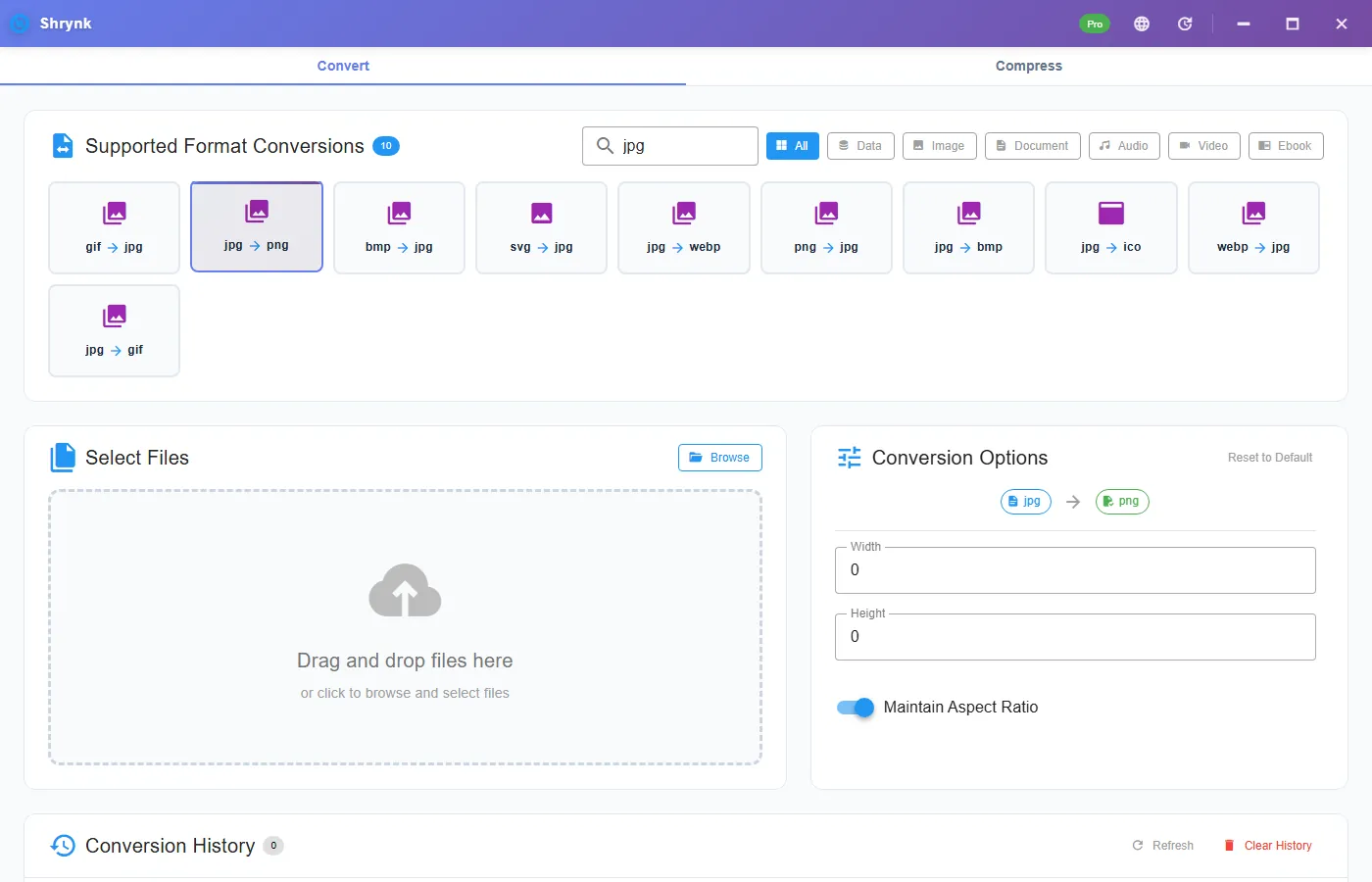This screenshot has width=1372, height=882.
Task: Focus the format search box
Action: click(670, 146)
